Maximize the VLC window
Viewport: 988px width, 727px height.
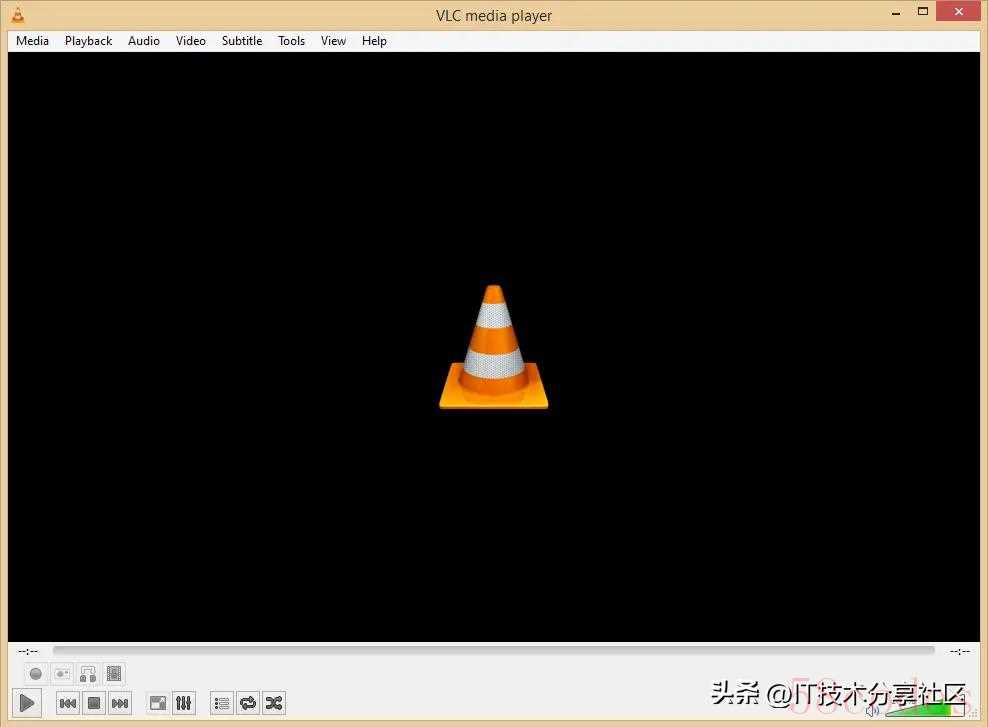point(923,11)
